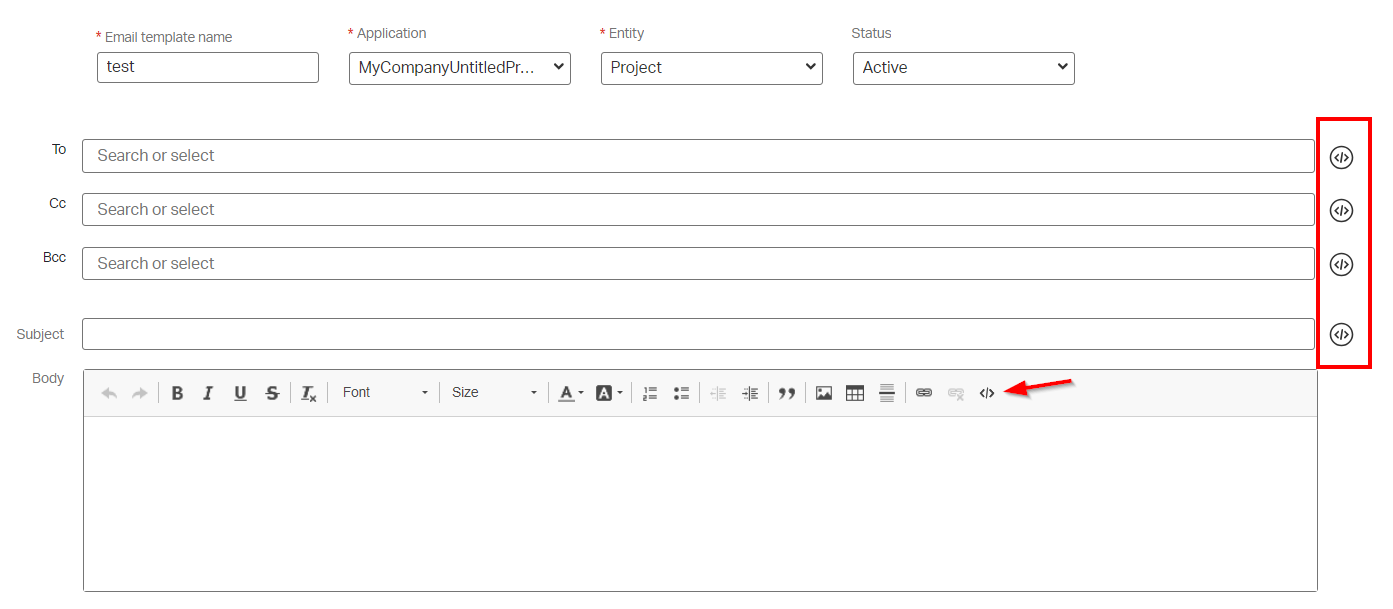The height and width of the screenshot is (609, 1393).
Task: Insert a numbered list
Action: pos(650,393)
